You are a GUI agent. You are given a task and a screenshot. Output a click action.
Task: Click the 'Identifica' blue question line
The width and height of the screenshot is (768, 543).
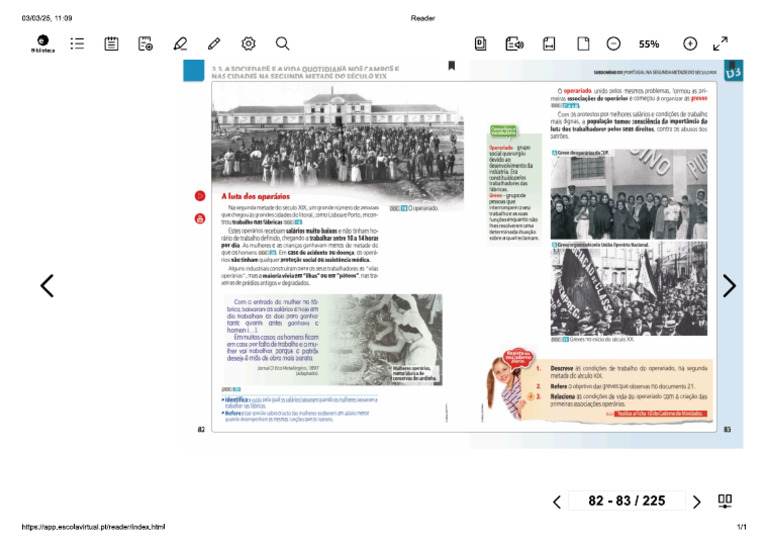pyautogui.click(x=299, y=402)
